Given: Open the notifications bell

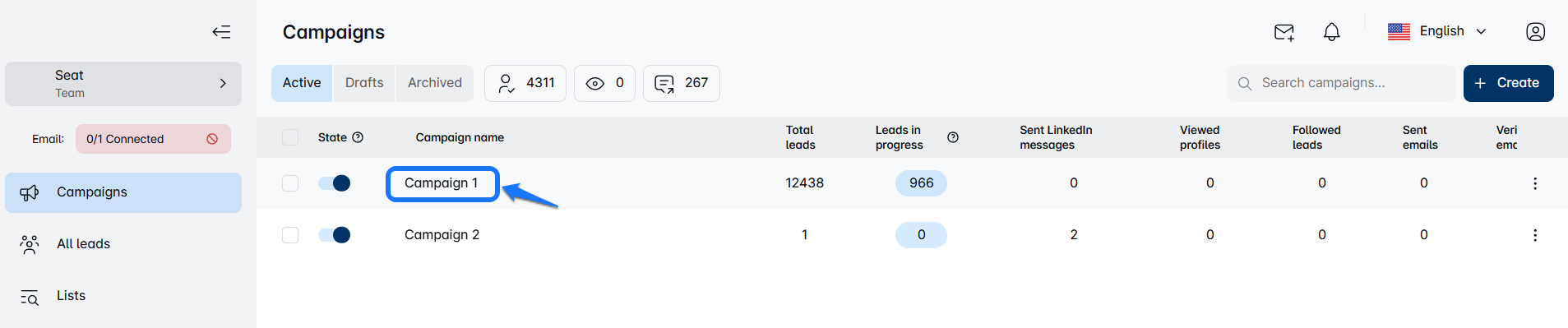Looking at the screenshot, I should 1331,32.
